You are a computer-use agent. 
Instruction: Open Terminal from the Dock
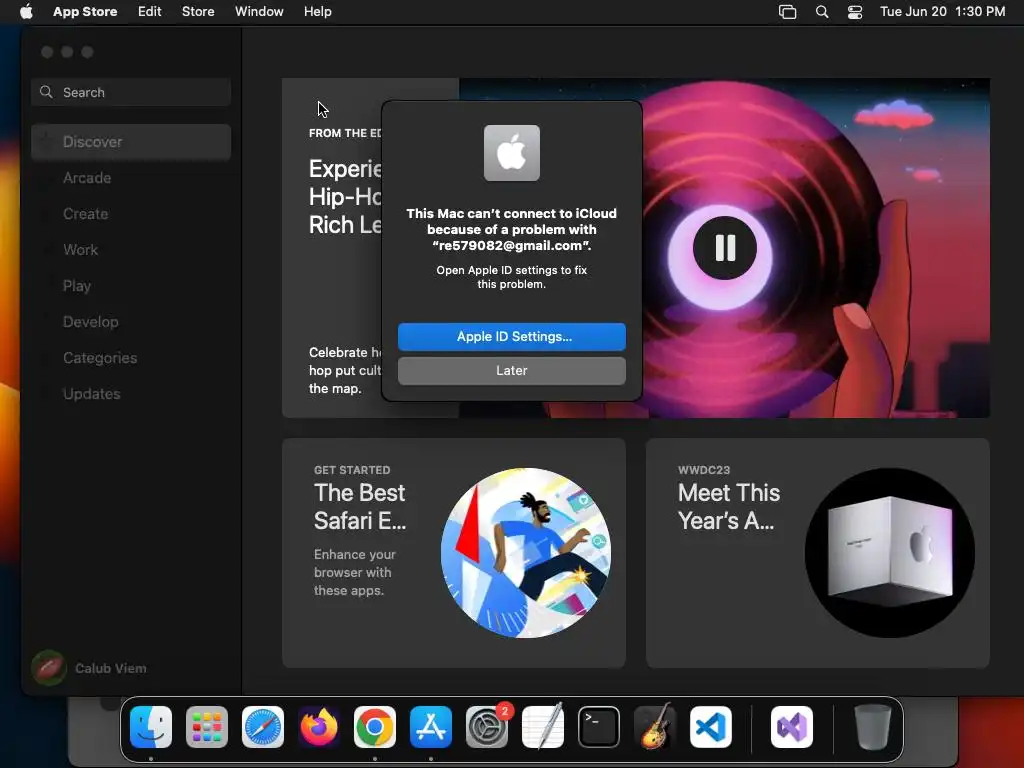(599, 727)
